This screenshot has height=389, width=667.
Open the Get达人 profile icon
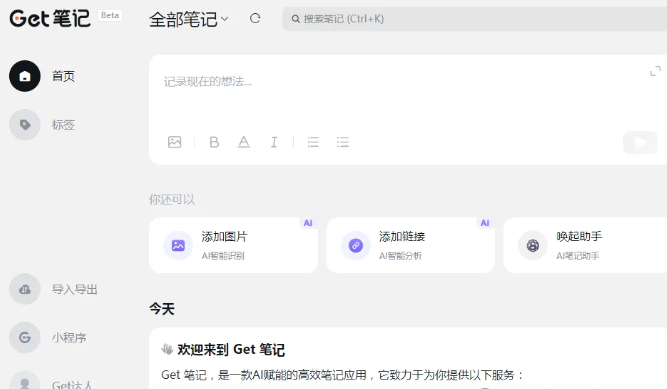[25, 380]
